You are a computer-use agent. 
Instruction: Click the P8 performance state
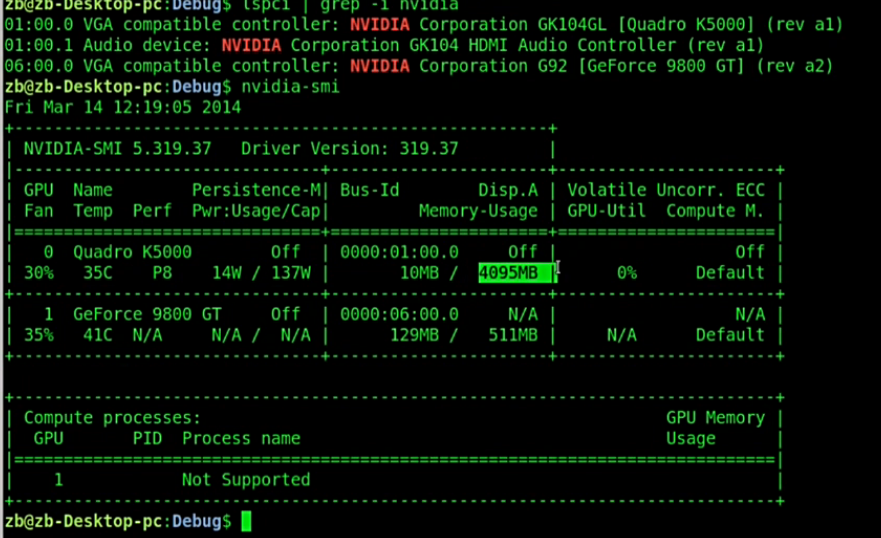162,273
